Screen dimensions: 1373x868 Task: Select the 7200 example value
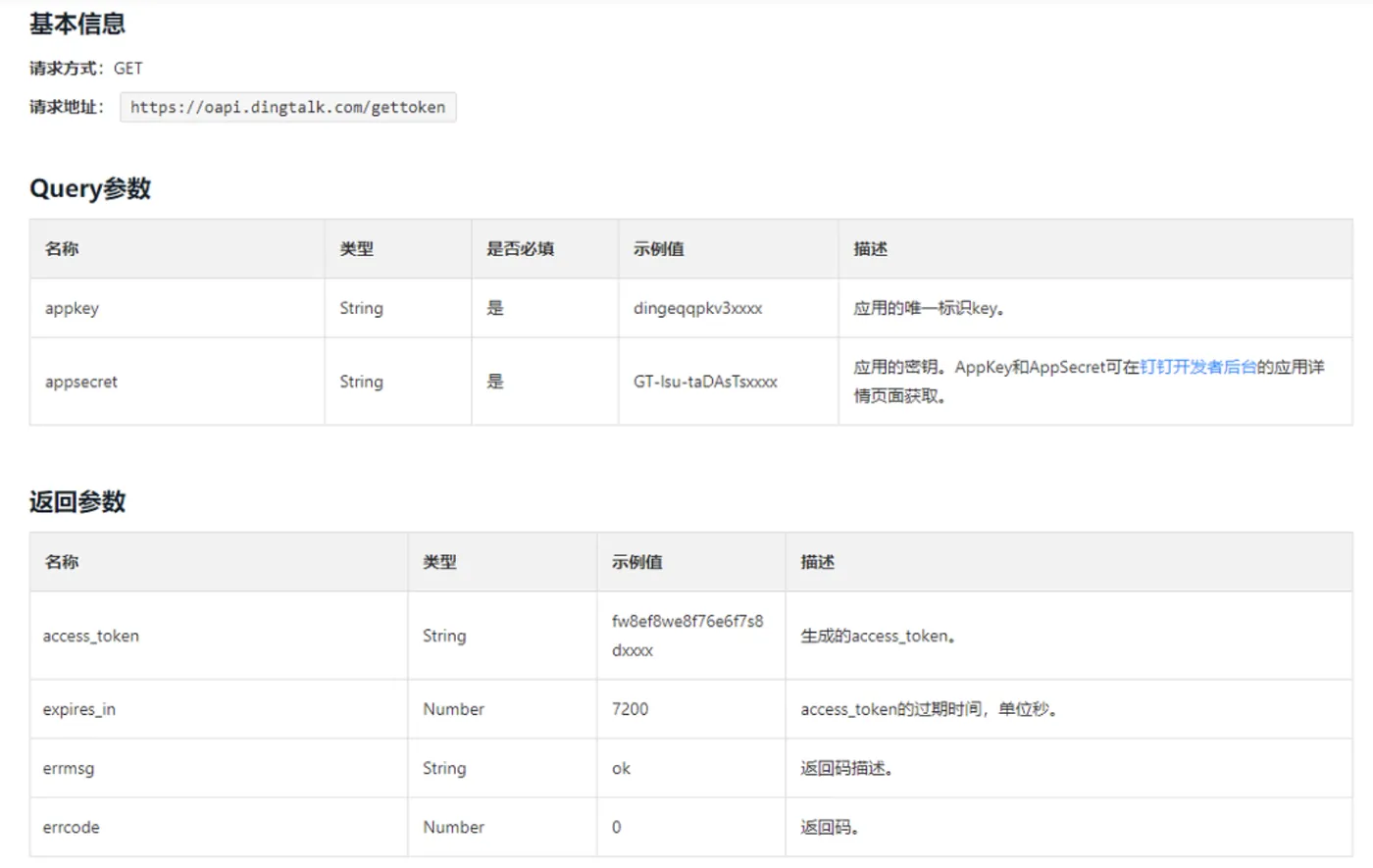[x=630, y=709]
